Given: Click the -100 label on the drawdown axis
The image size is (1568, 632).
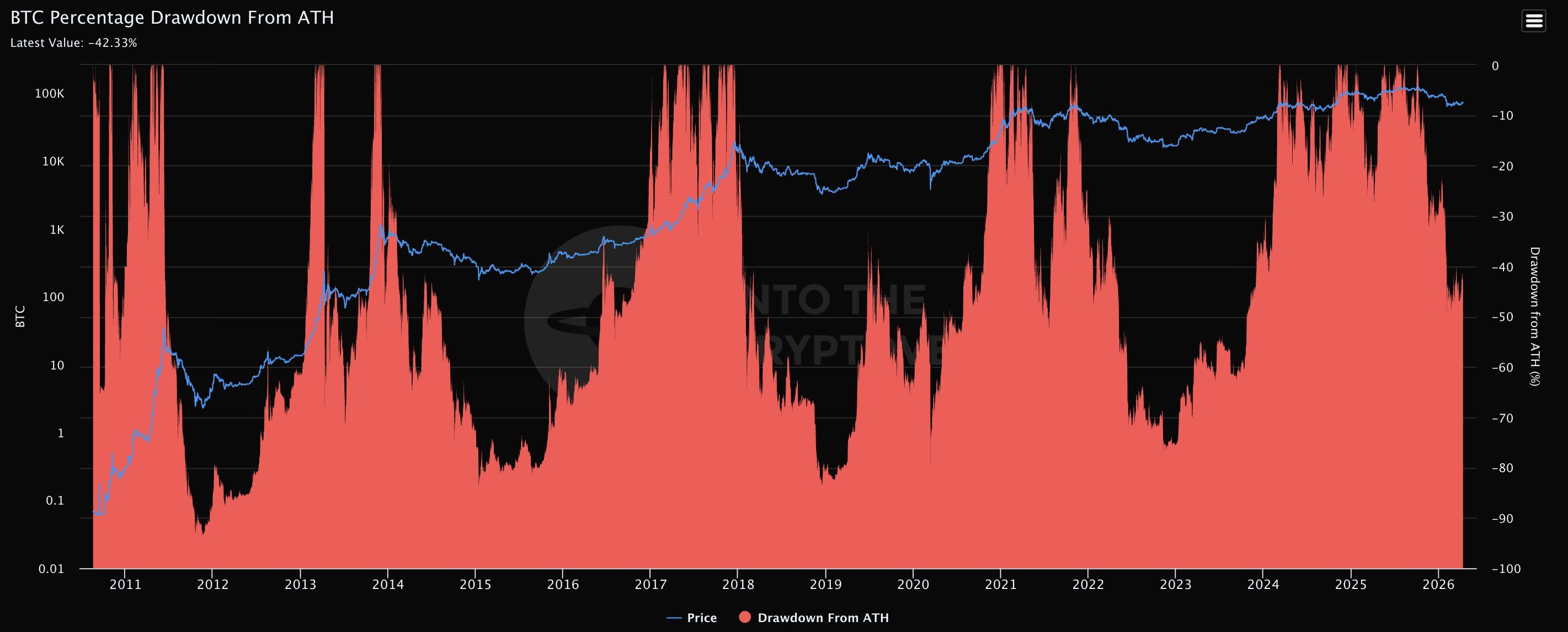Looking at the screenshot, I should (x=1506, y=569).
